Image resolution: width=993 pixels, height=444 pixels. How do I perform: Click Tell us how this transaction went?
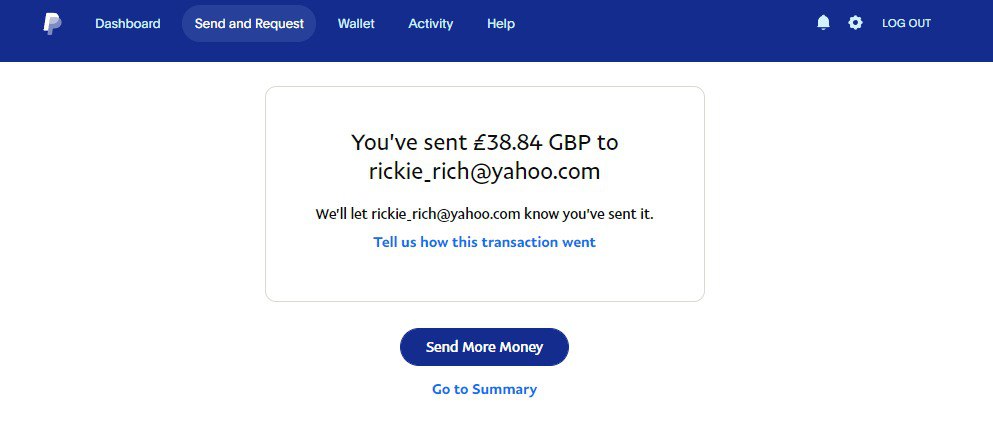484,242
